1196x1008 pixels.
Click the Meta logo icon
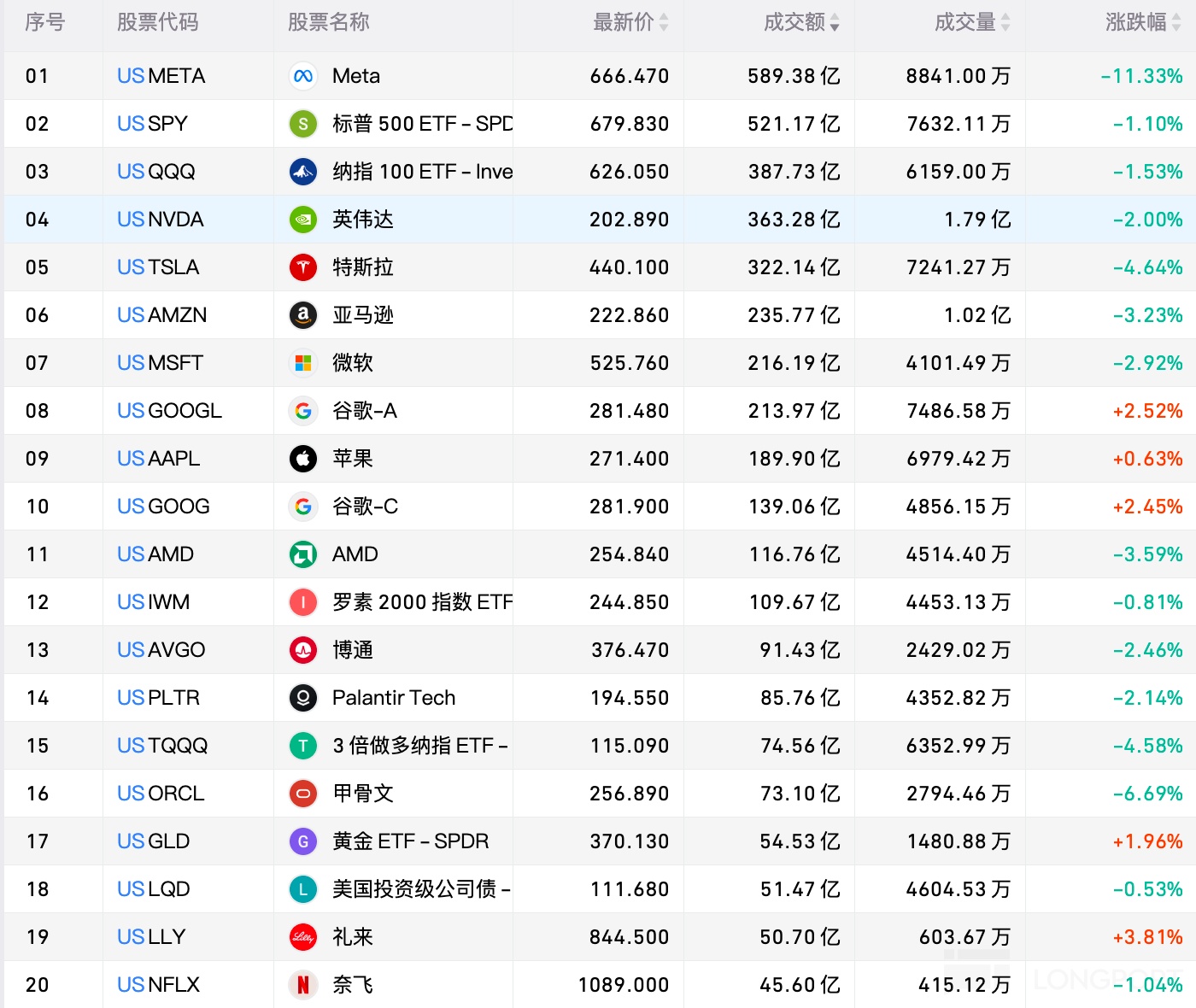tap(302, 76)
